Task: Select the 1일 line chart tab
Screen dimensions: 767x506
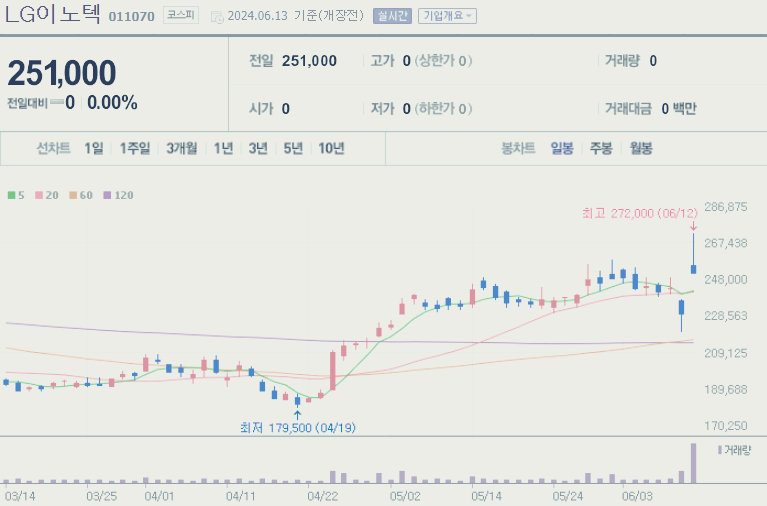Action: click(x=94, y=148)
